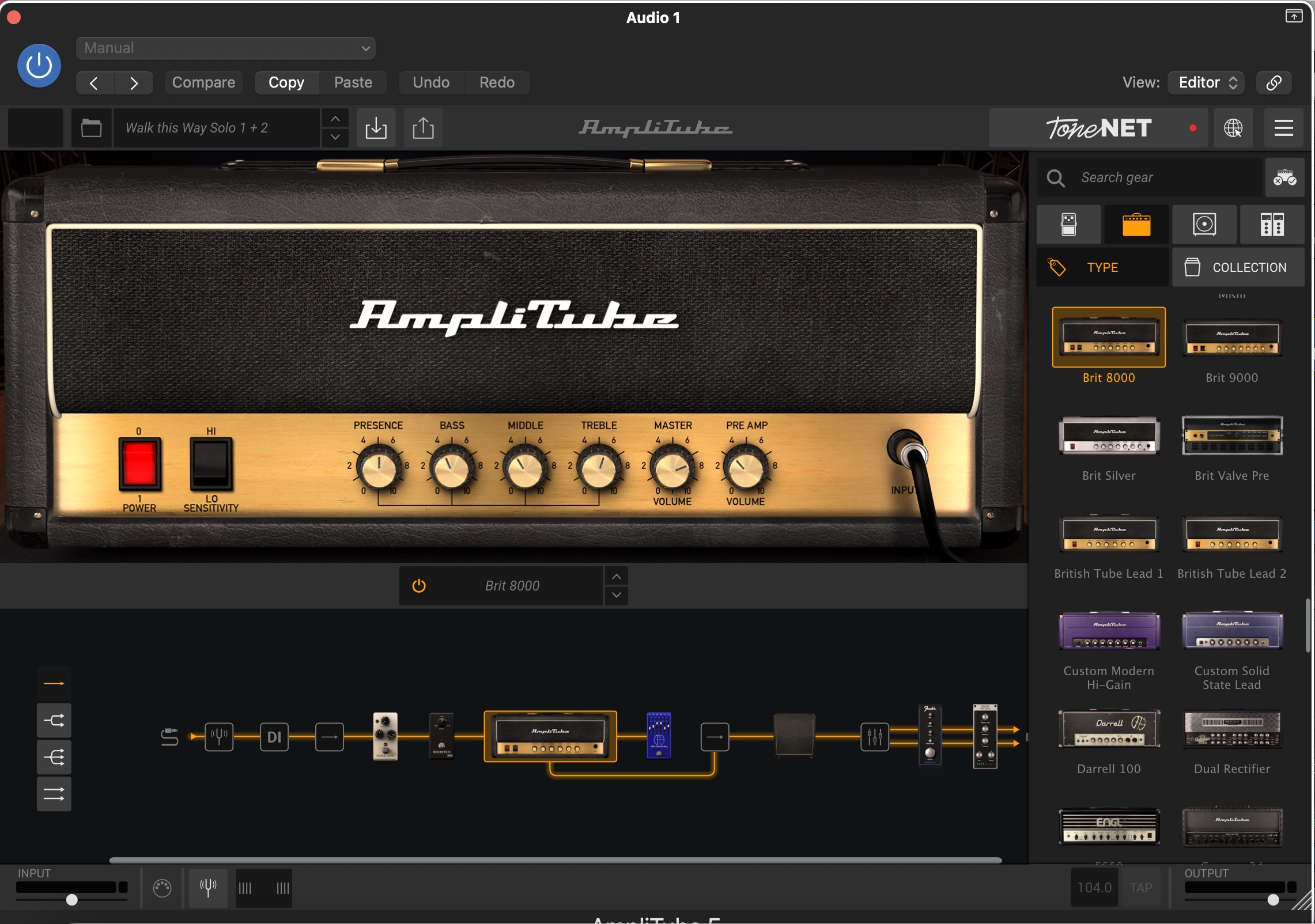Click the DI block in the chain
The image size is (1315, 924).
point(274,737)
